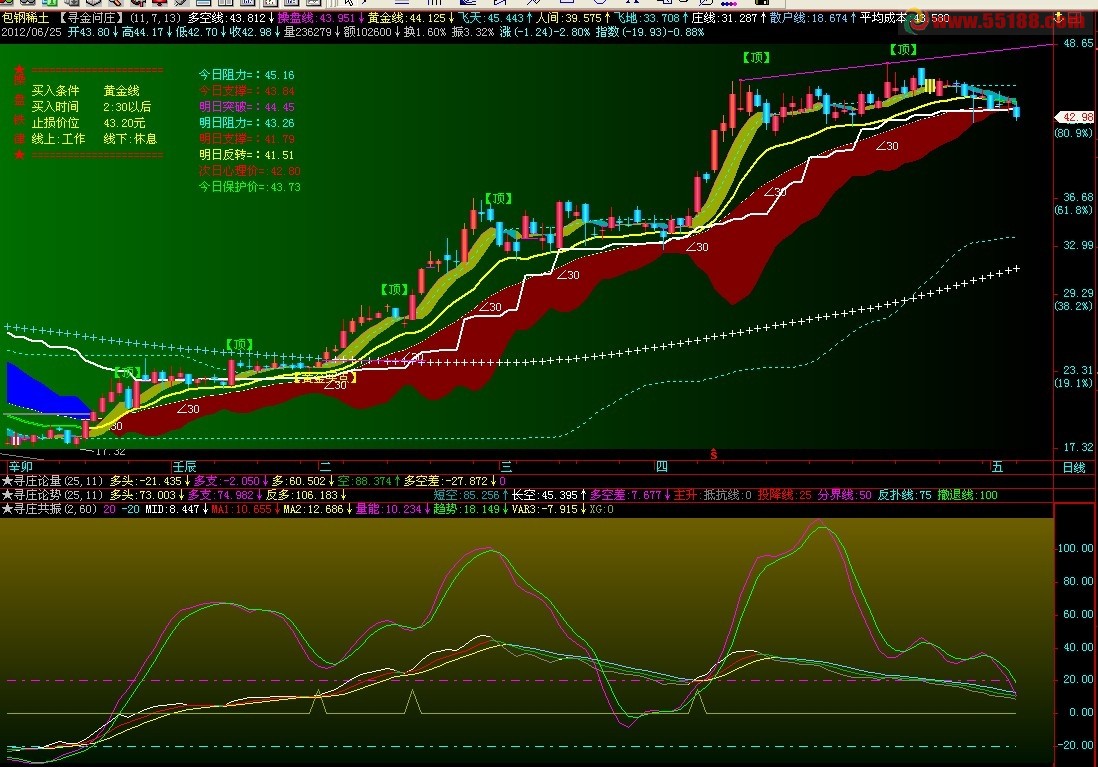Click the yellow 黄金坐台 chart marker
This screenshot has width=1098, height=767.
(325, 378)
